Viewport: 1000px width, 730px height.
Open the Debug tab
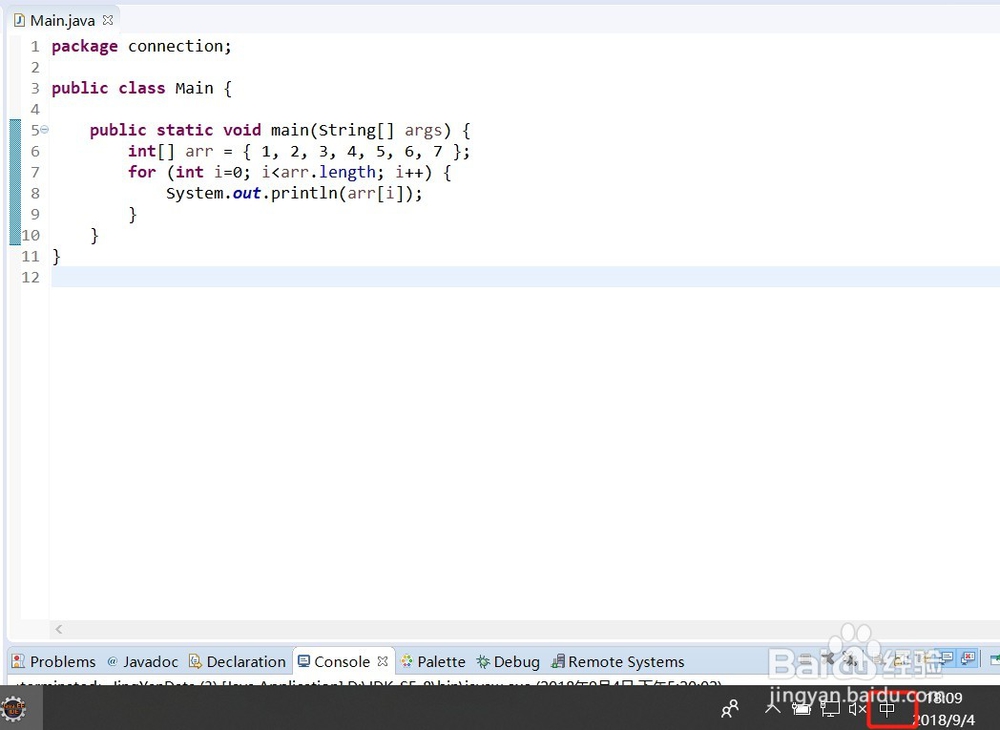pyautogui.click(x=509, y=662)
